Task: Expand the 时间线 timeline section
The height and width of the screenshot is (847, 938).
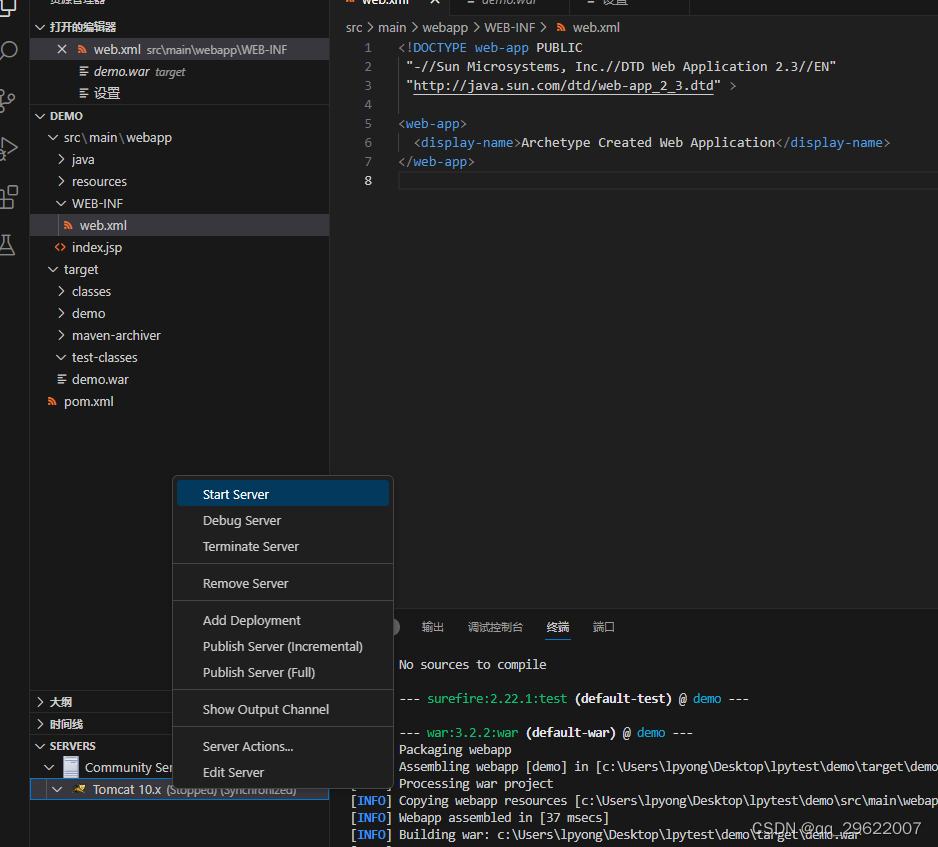Action: pyautogui.click(x=41, y=724)
